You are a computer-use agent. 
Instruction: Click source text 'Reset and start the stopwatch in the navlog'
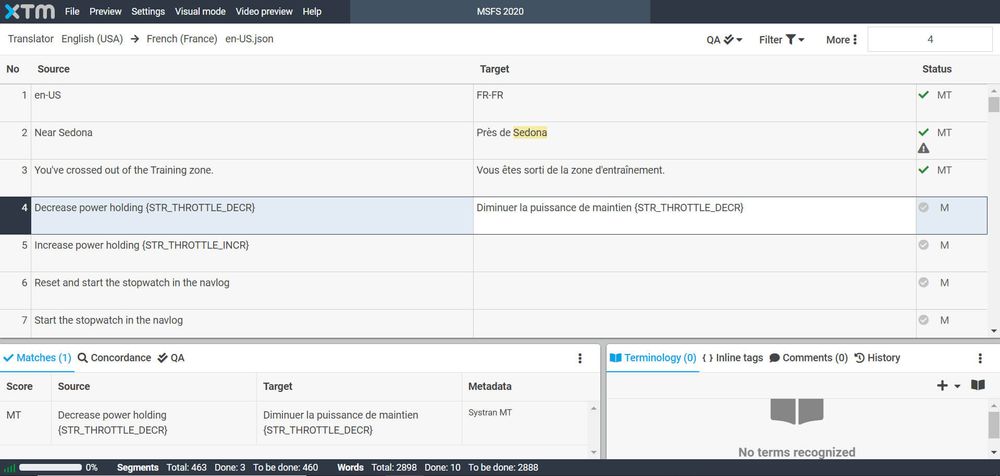132,283
